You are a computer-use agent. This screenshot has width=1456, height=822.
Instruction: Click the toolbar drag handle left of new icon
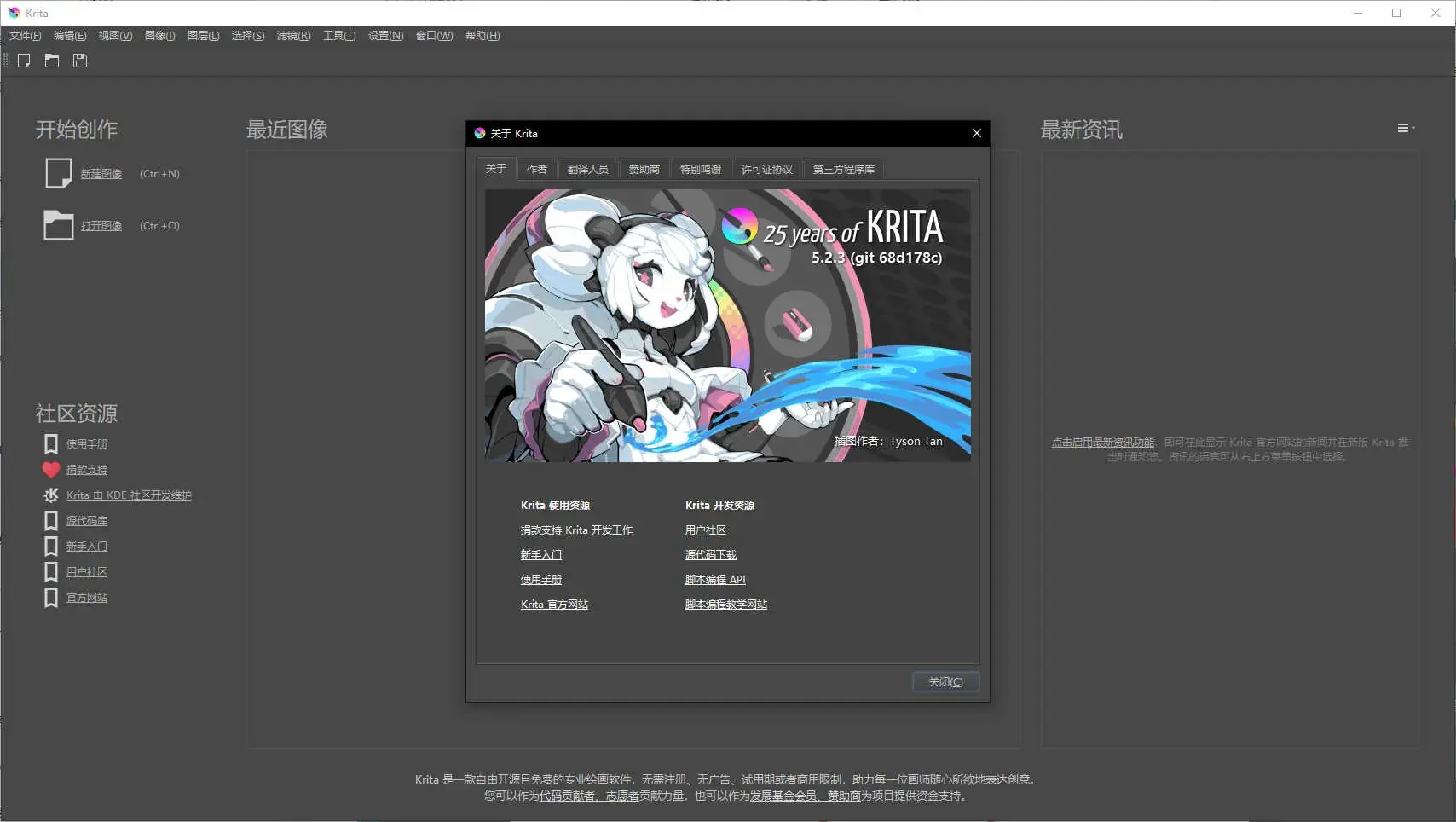(x=6, y=61)
